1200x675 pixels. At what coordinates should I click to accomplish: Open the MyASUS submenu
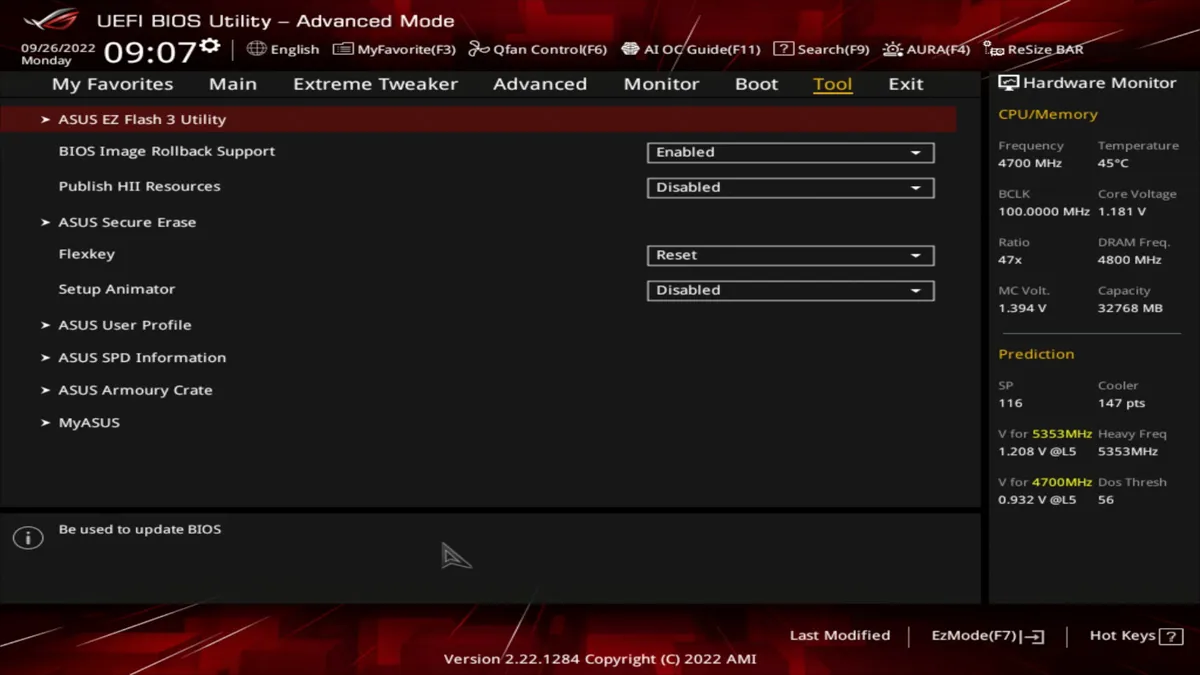(x=89, y=422)
